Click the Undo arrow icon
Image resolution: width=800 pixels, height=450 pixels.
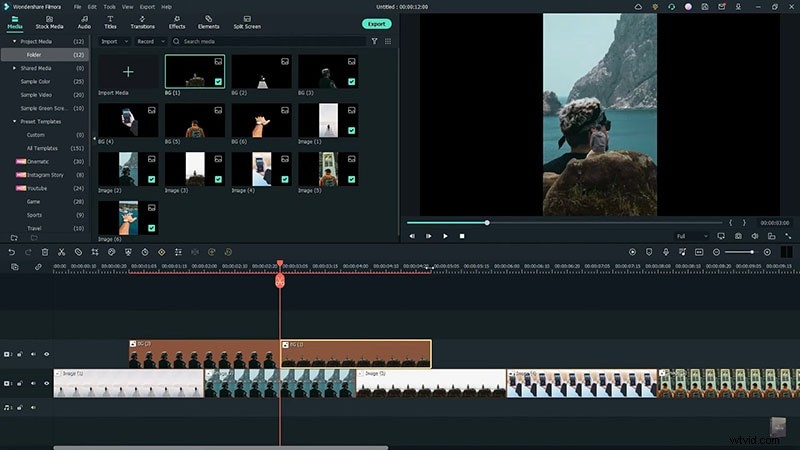pyautogui.click(x=11, y=252)
